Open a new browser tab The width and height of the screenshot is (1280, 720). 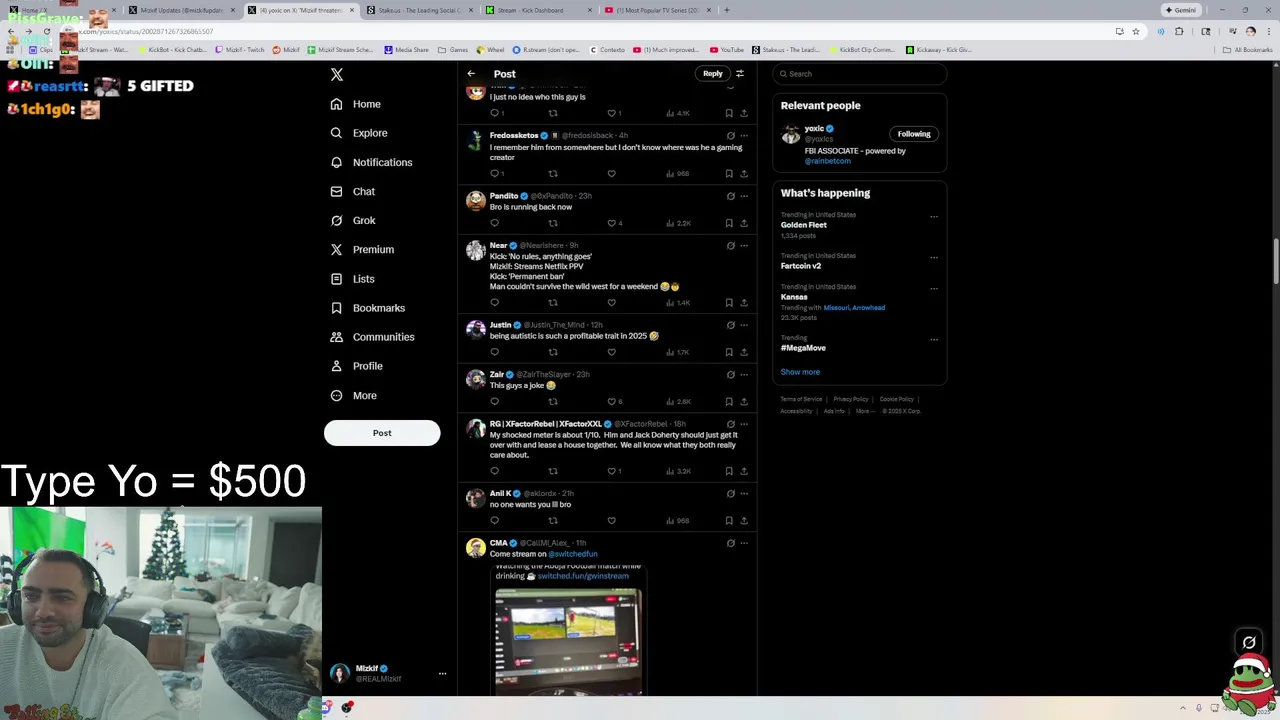tap(727, 10)
